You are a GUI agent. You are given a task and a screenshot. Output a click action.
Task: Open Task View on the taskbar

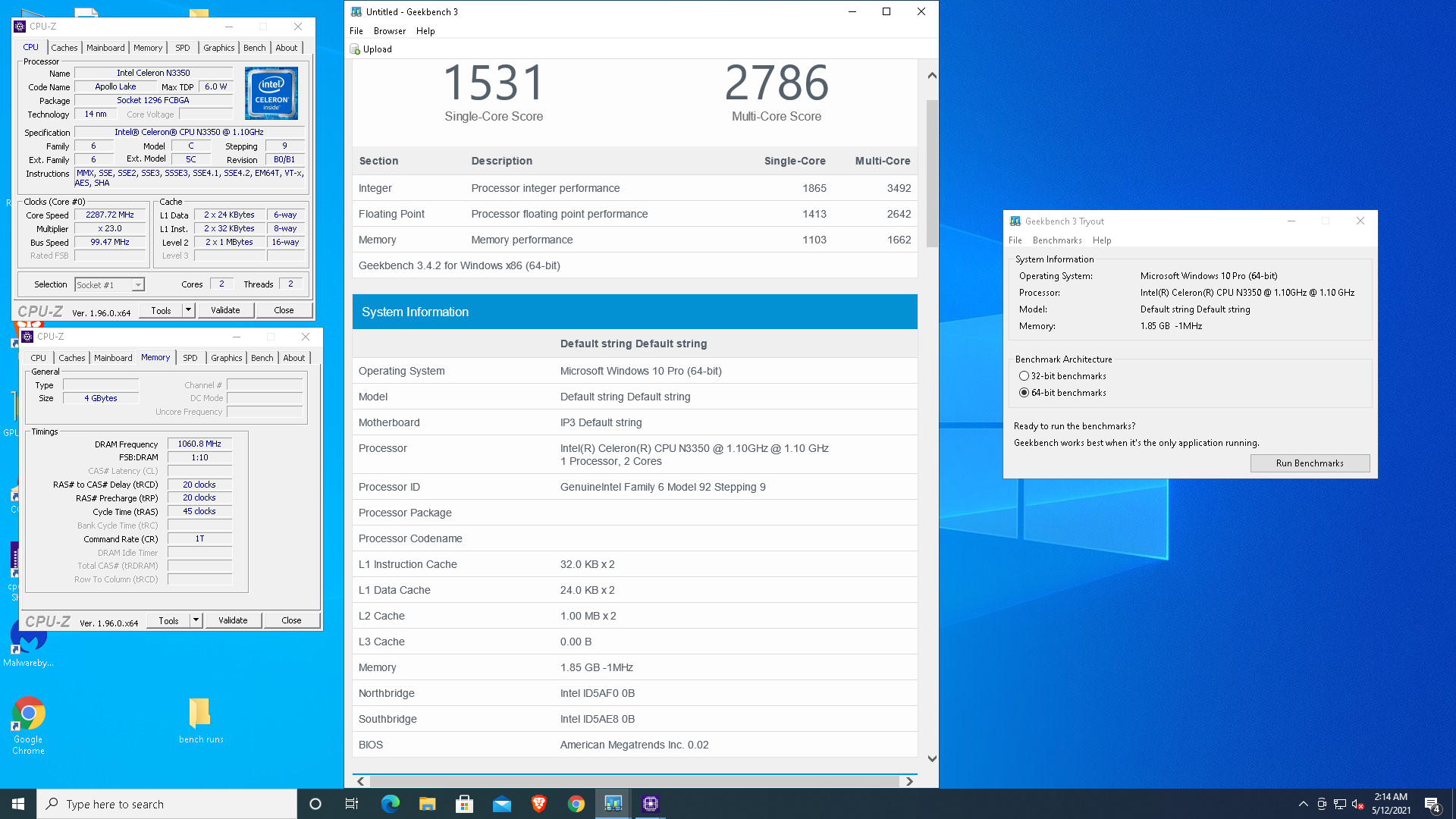point(352,804)
